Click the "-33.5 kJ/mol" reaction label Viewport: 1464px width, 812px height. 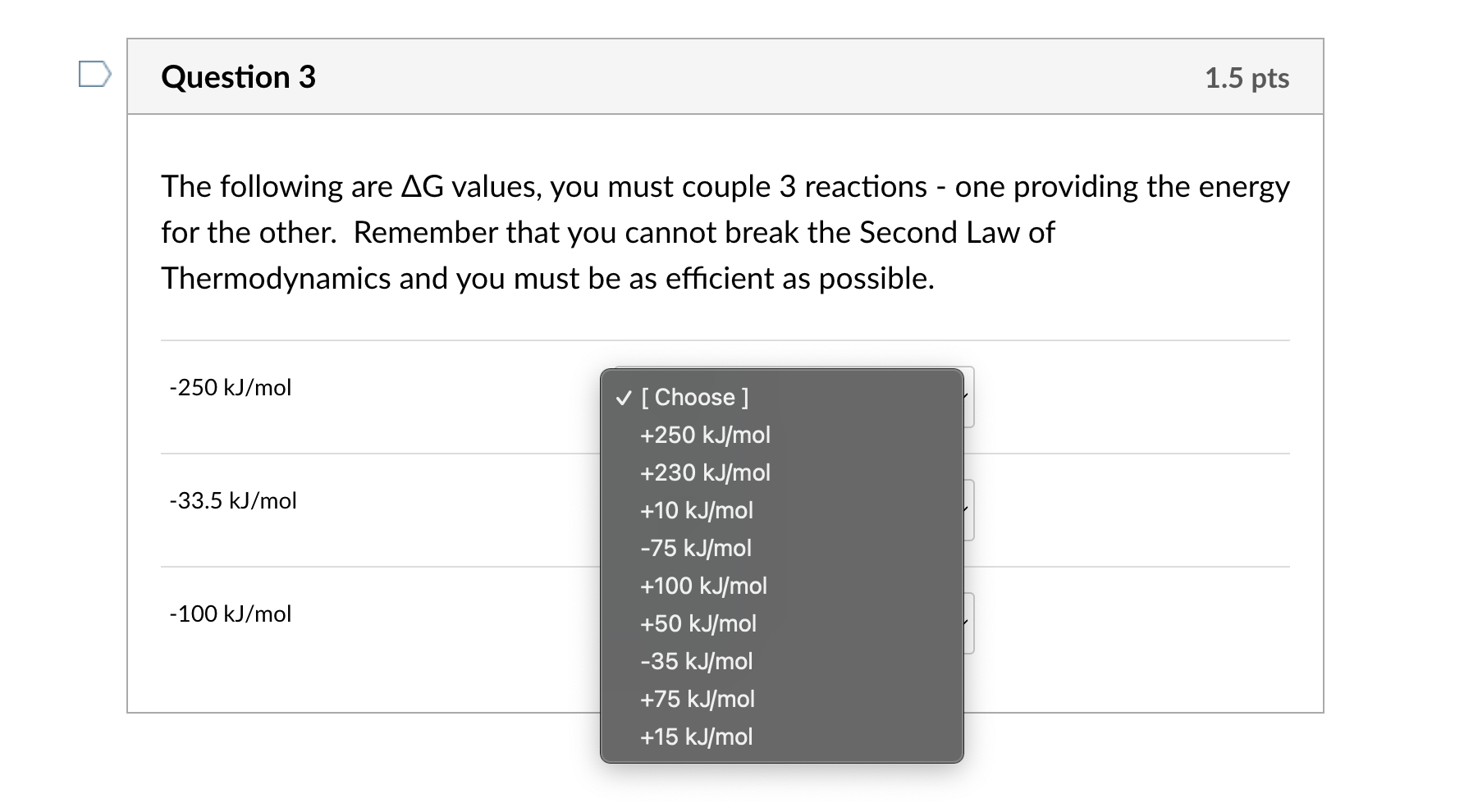tap(232, 500)
